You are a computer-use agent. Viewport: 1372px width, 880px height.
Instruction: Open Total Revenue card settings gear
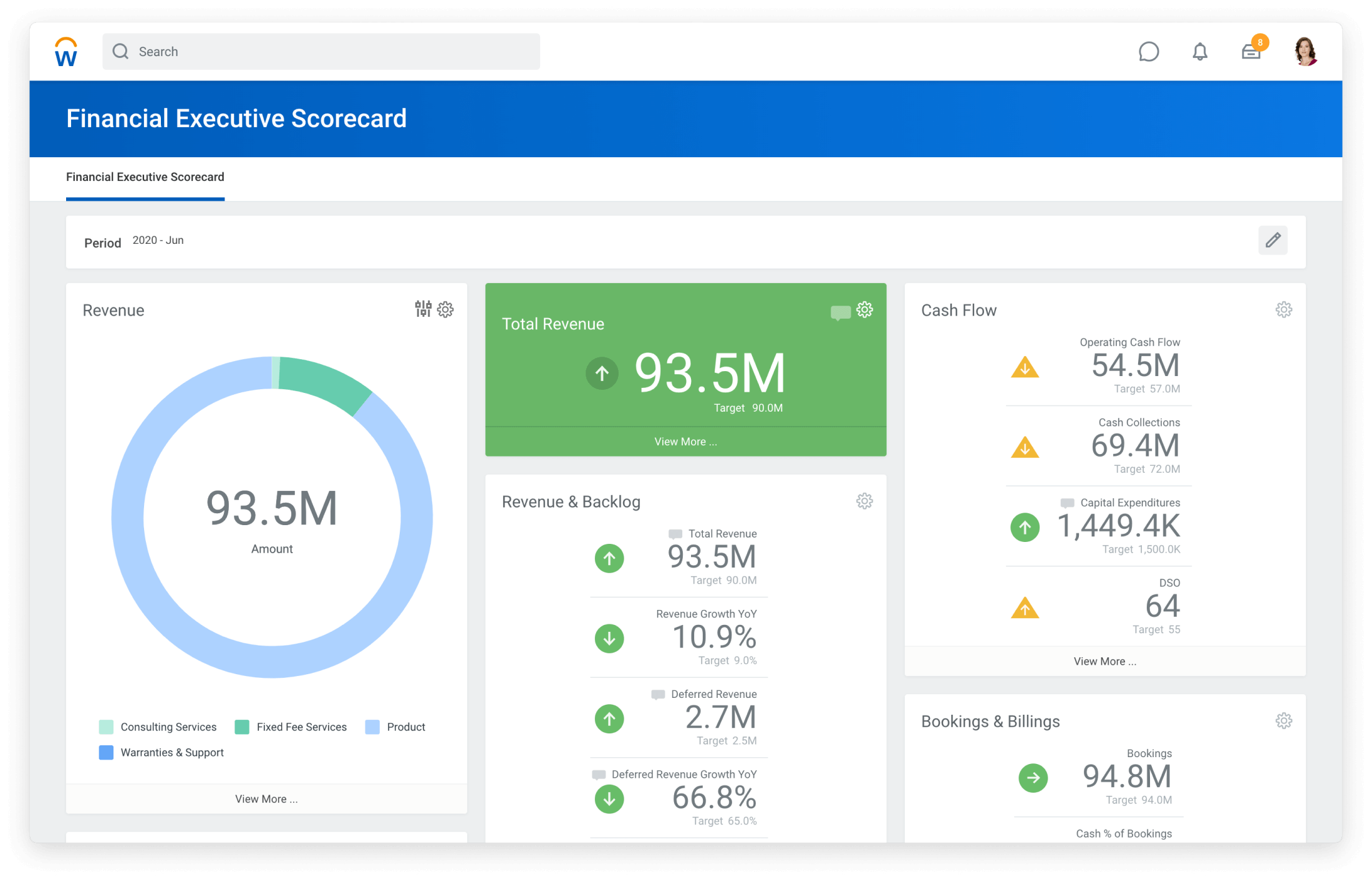click(864, 309)
